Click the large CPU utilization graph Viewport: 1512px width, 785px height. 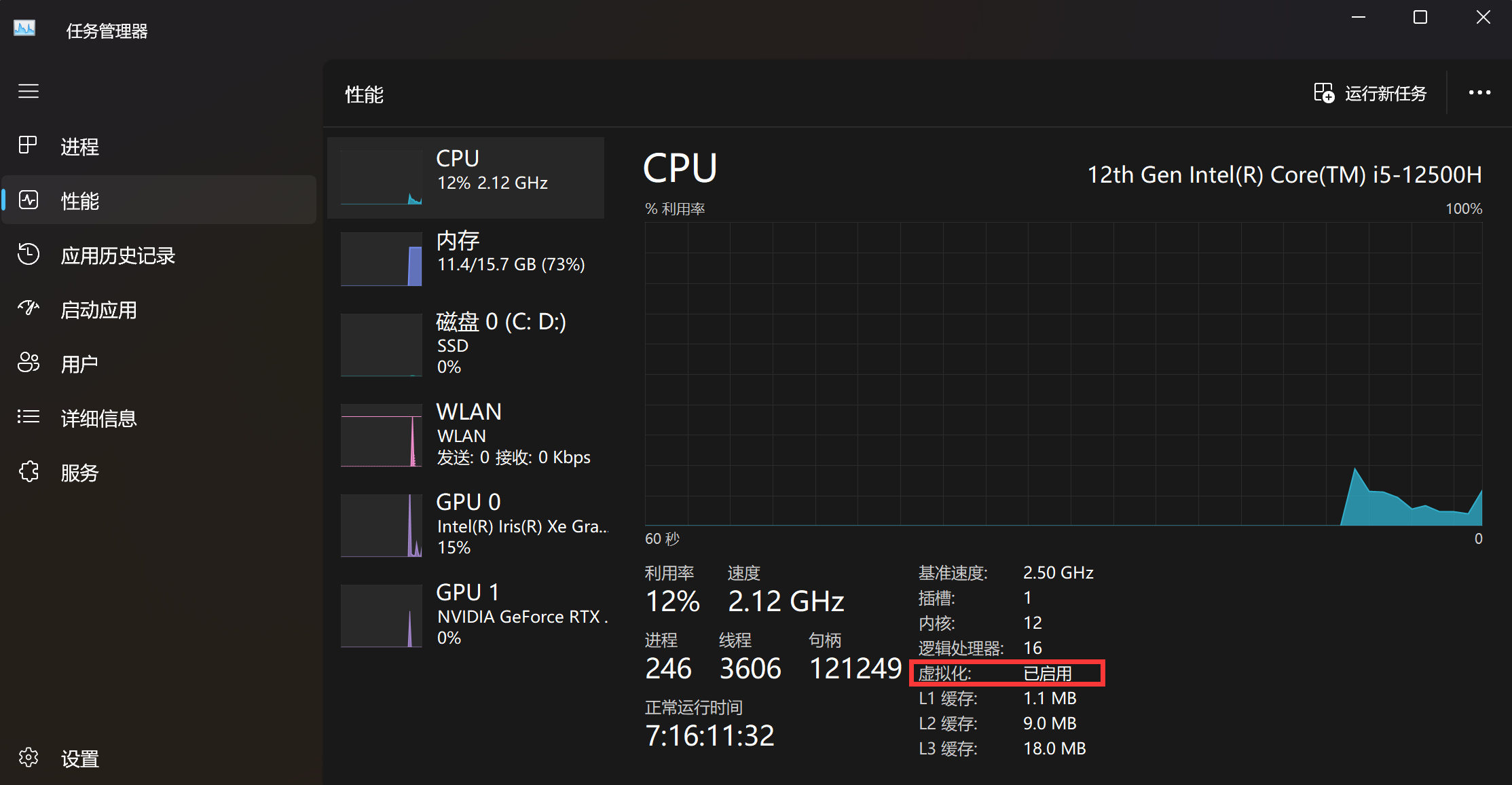coord(1063,373)
